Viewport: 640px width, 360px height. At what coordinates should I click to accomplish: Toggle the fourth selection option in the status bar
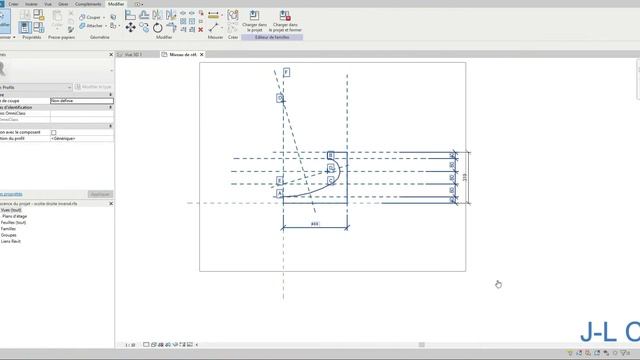click(x=597, y=353)
